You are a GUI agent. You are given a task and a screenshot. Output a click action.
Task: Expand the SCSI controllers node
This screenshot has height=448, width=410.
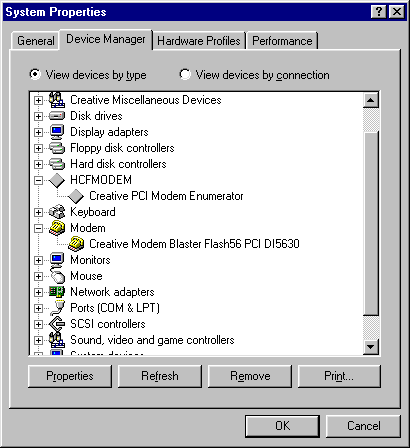[38, 324]
